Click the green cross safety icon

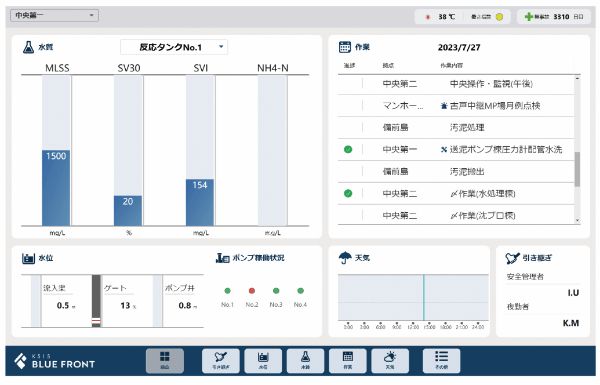pyautogui.click(x=528, y=16)
